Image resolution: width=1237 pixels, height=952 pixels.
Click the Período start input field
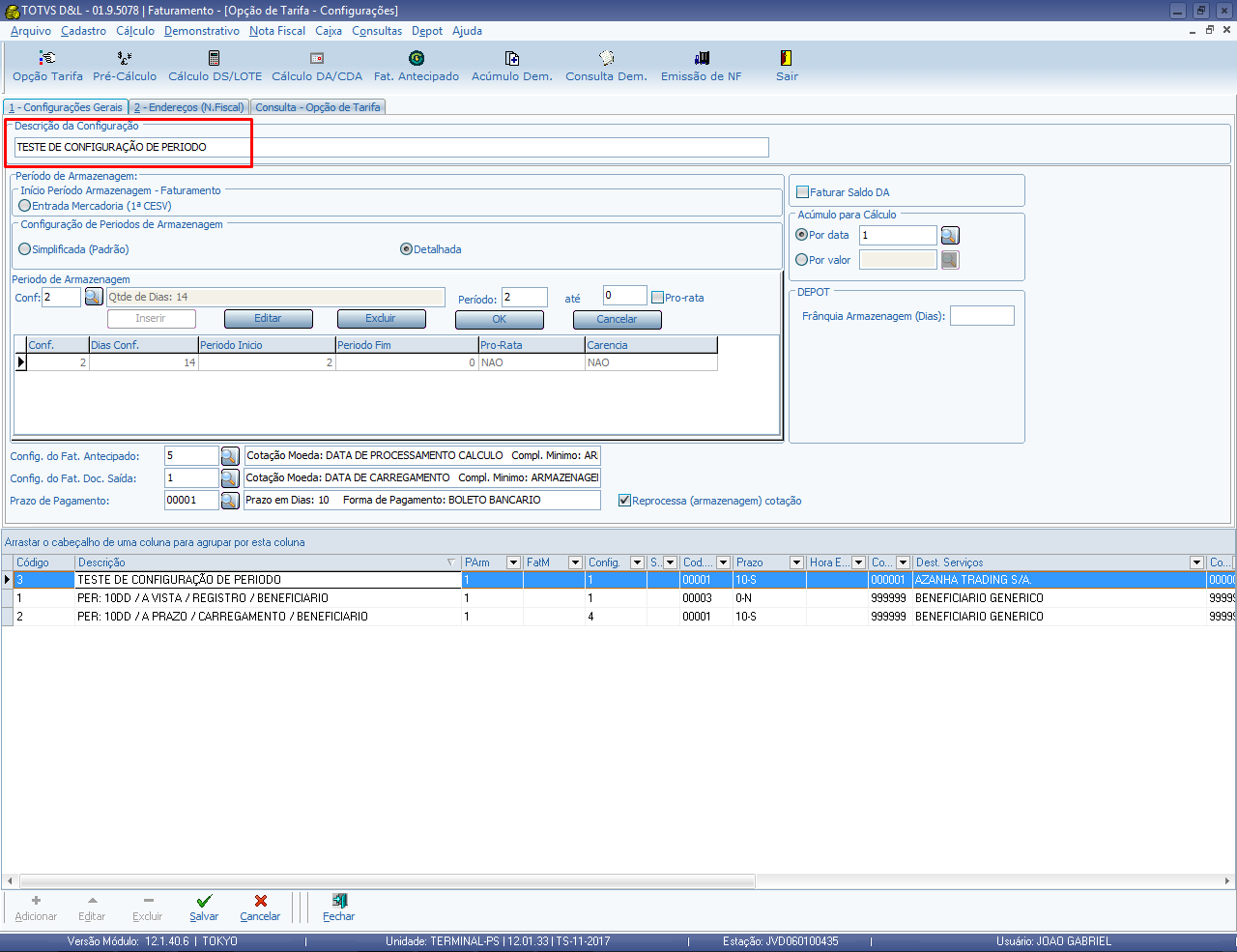tap(525, 298)
